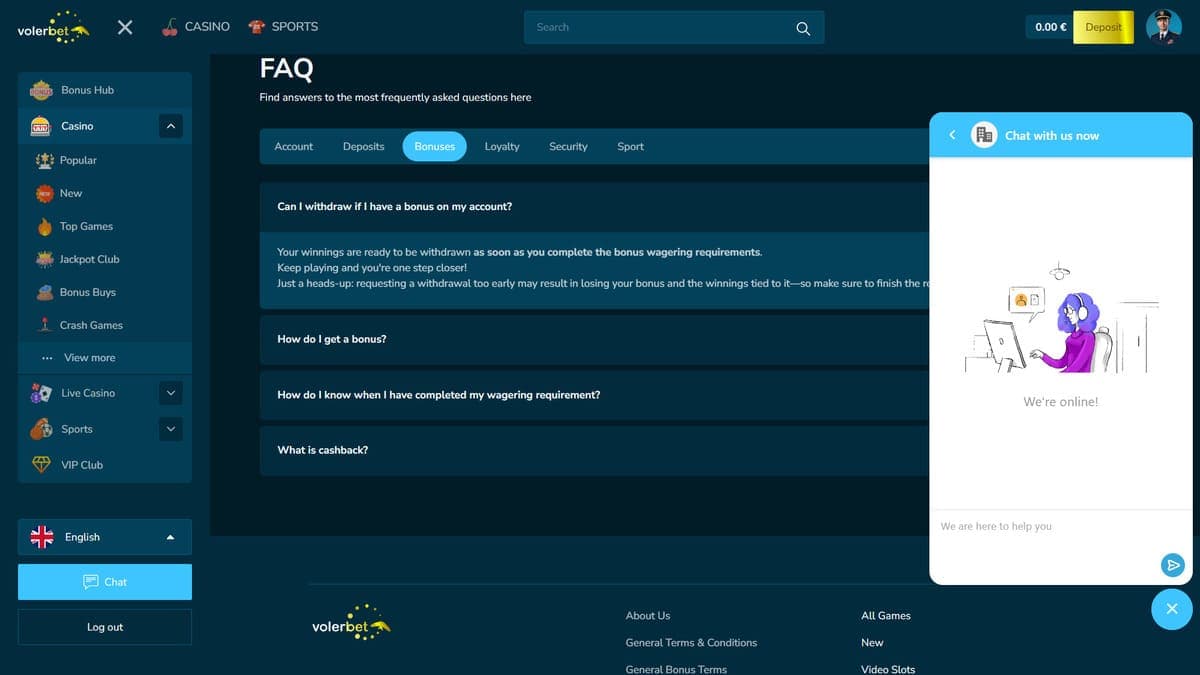Click the jersey Sports icon in header
1200x675 pixels.
pos(257,27)
